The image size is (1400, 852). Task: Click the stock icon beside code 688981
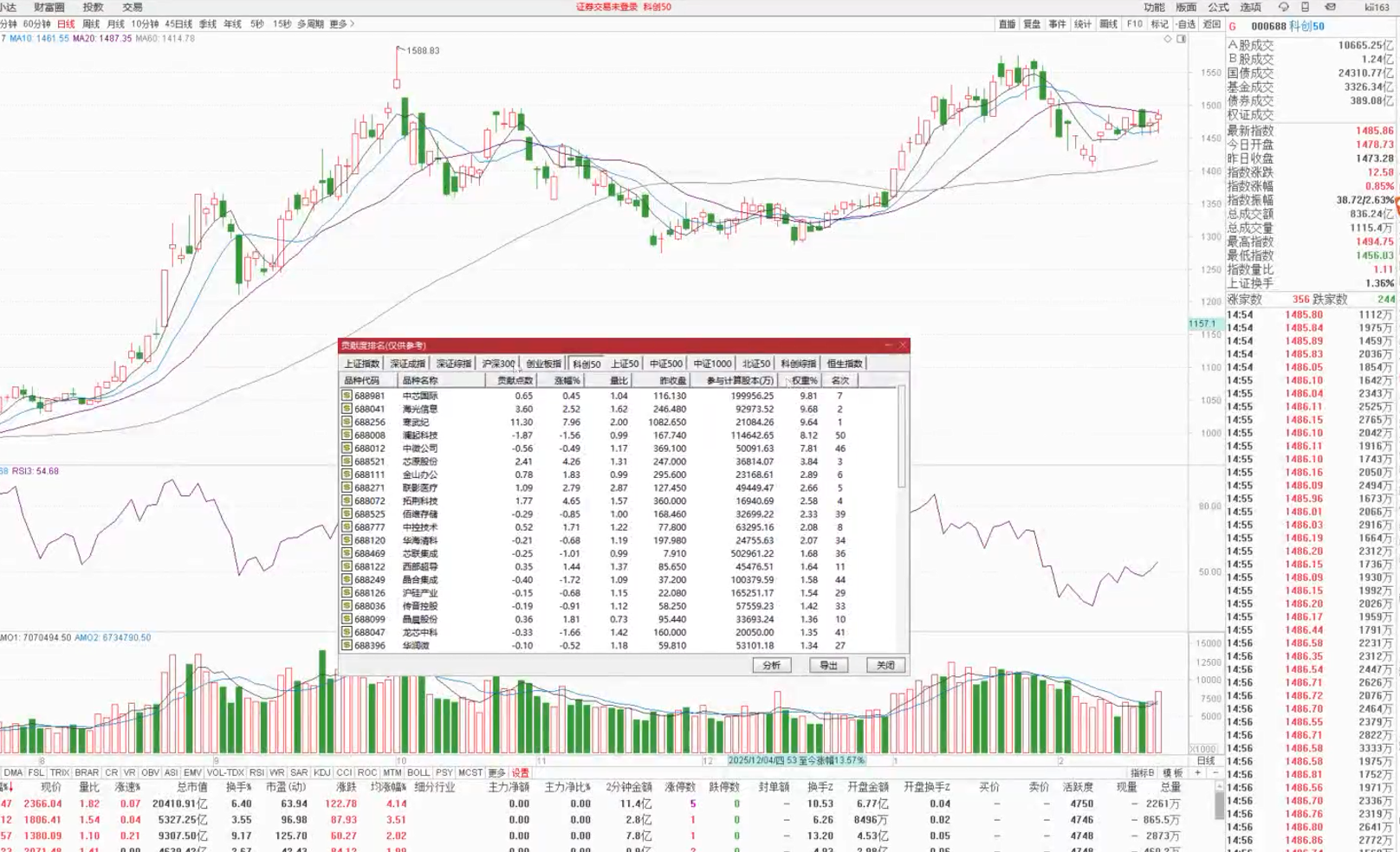click(x=347, y=396)
